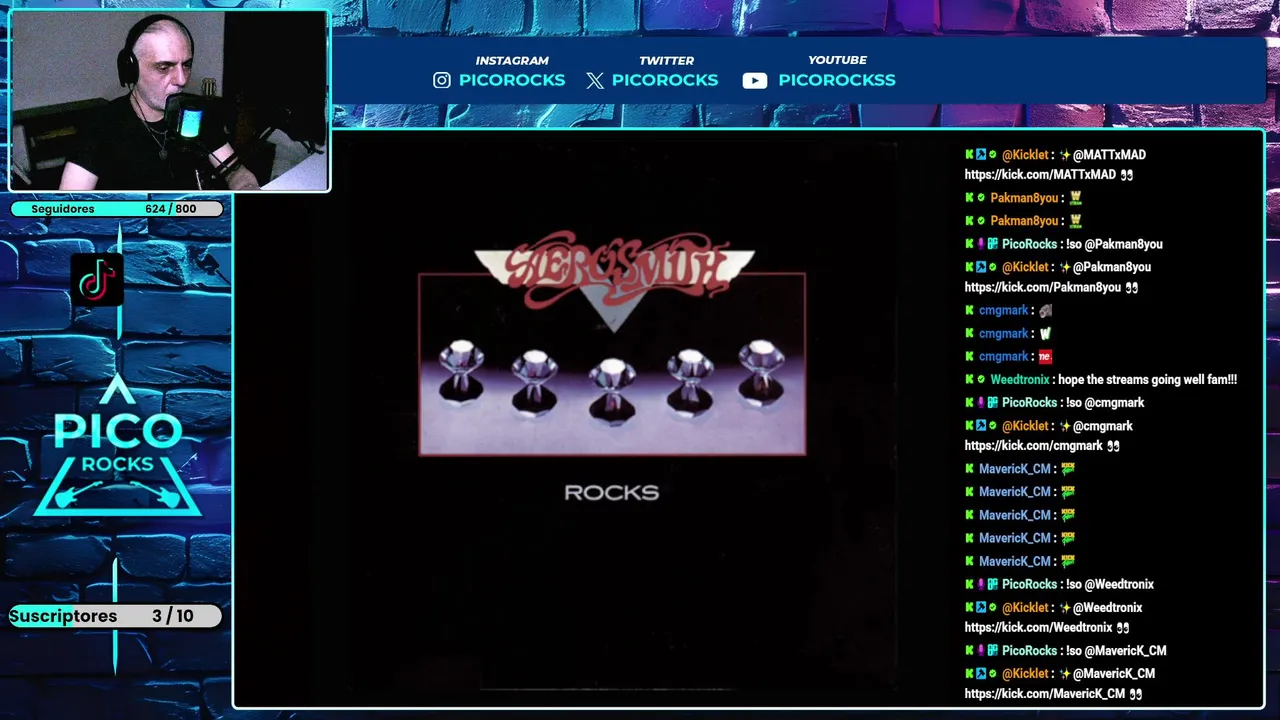
Task: Click the Pico Rocks triangle logo
Action: tap(117, 445)
